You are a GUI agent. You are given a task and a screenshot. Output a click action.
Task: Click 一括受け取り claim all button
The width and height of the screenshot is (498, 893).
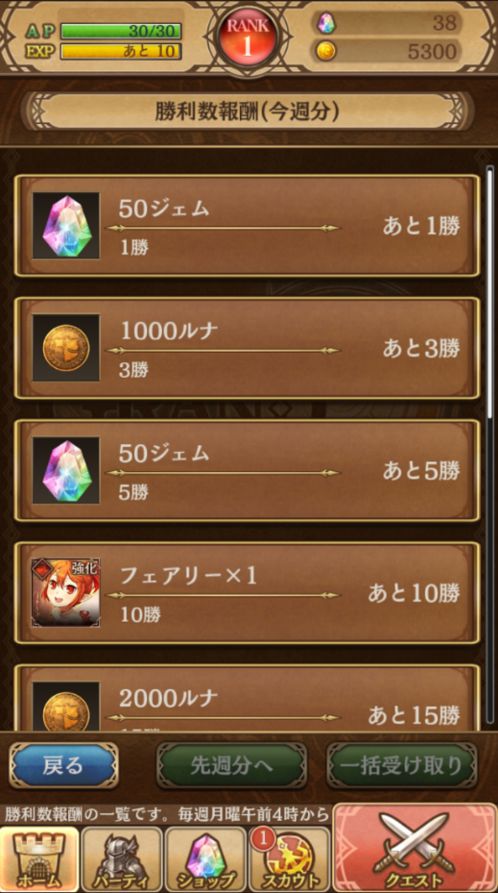click(x=402, y=765)
